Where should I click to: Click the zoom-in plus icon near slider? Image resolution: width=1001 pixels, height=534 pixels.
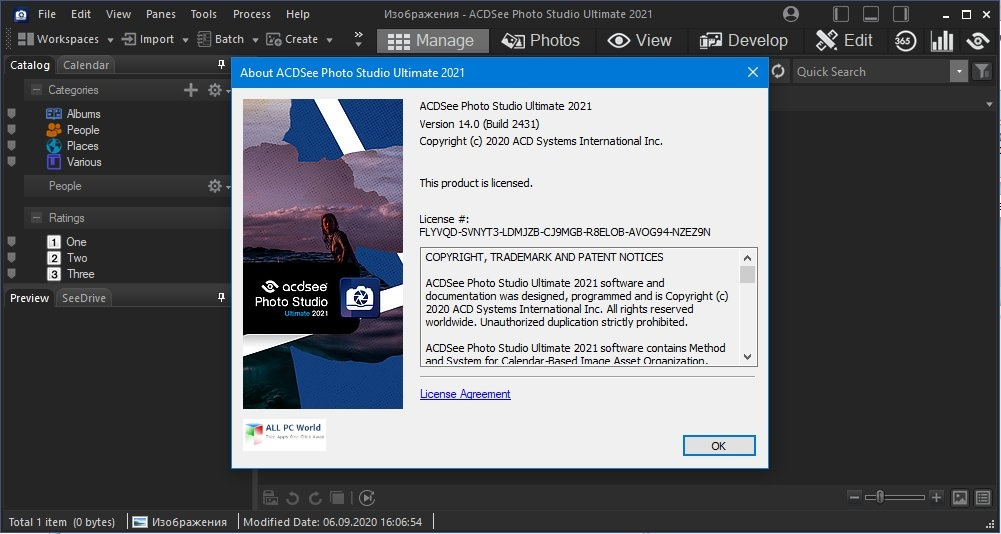coord(935,497)
